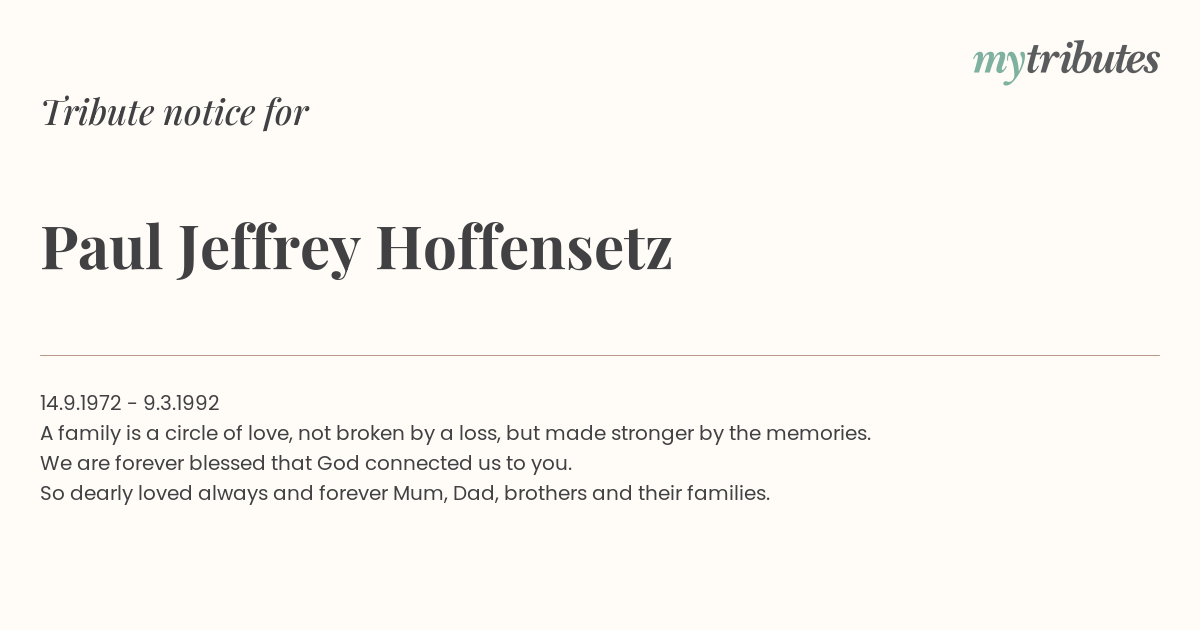Click the green 'my' in the logo
This screenshot has width=1200, height=630.
998,63
